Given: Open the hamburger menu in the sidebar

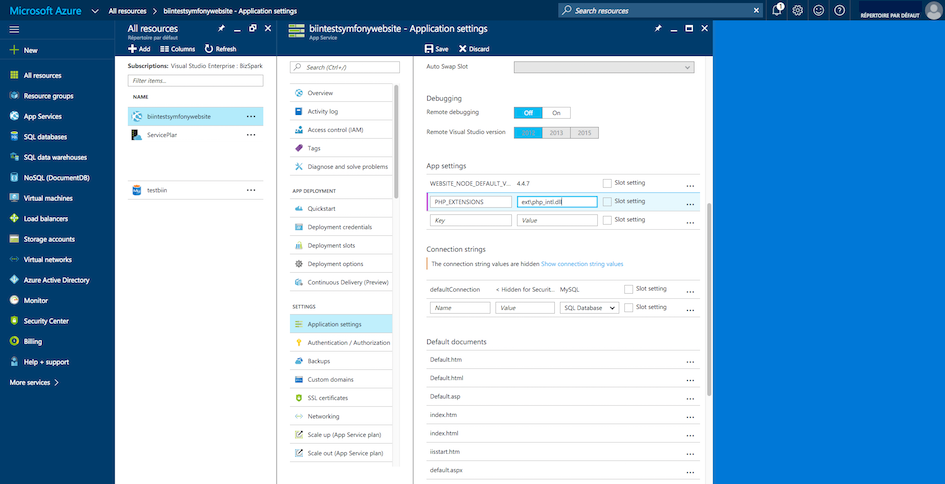Looking at the screenshot, I should (x=14, y=30).
